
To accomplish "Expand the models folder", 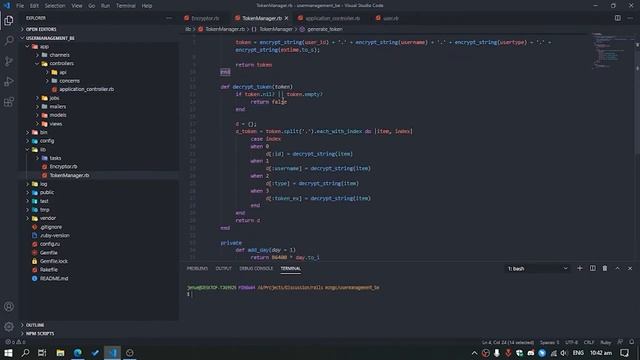I will (58, 115).
